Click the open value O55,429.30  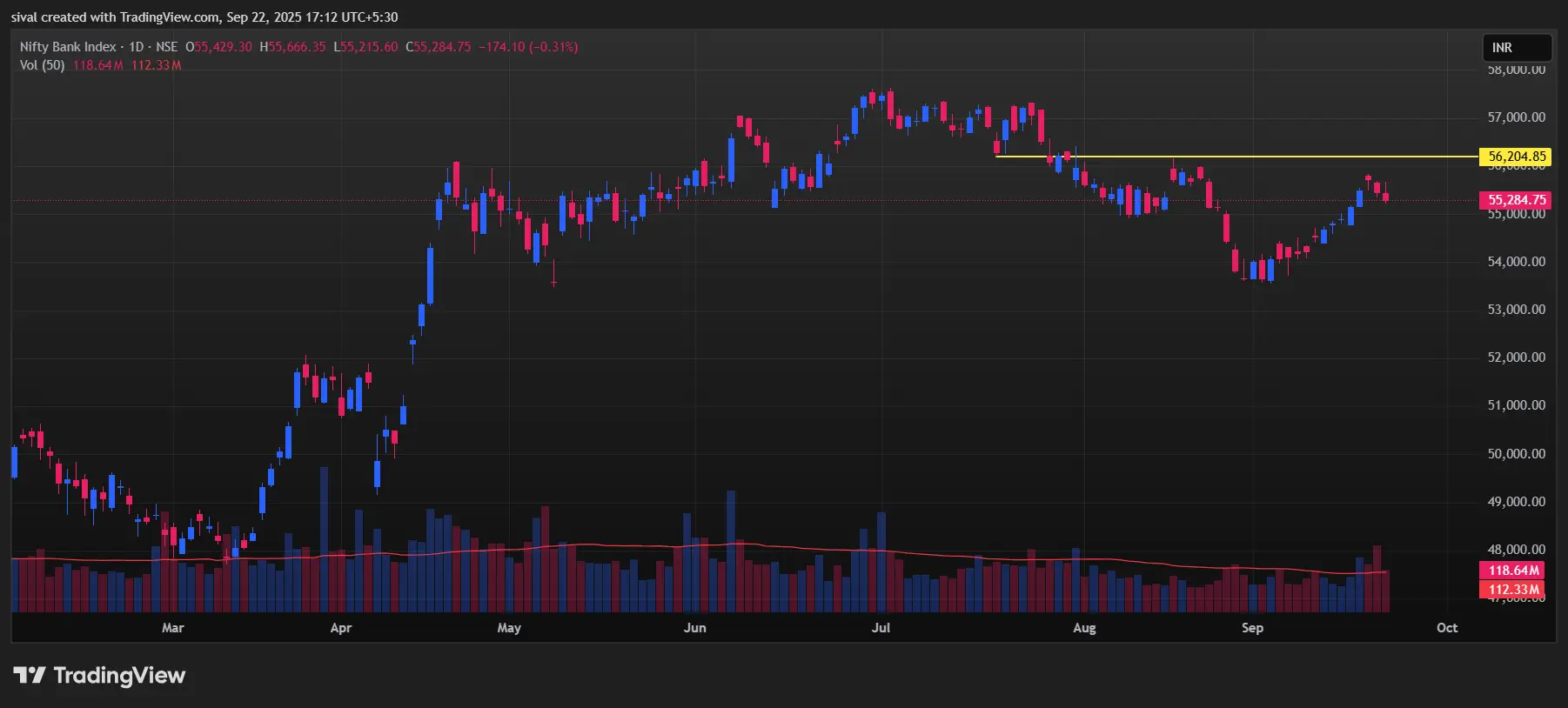click(x=218, y=47)
